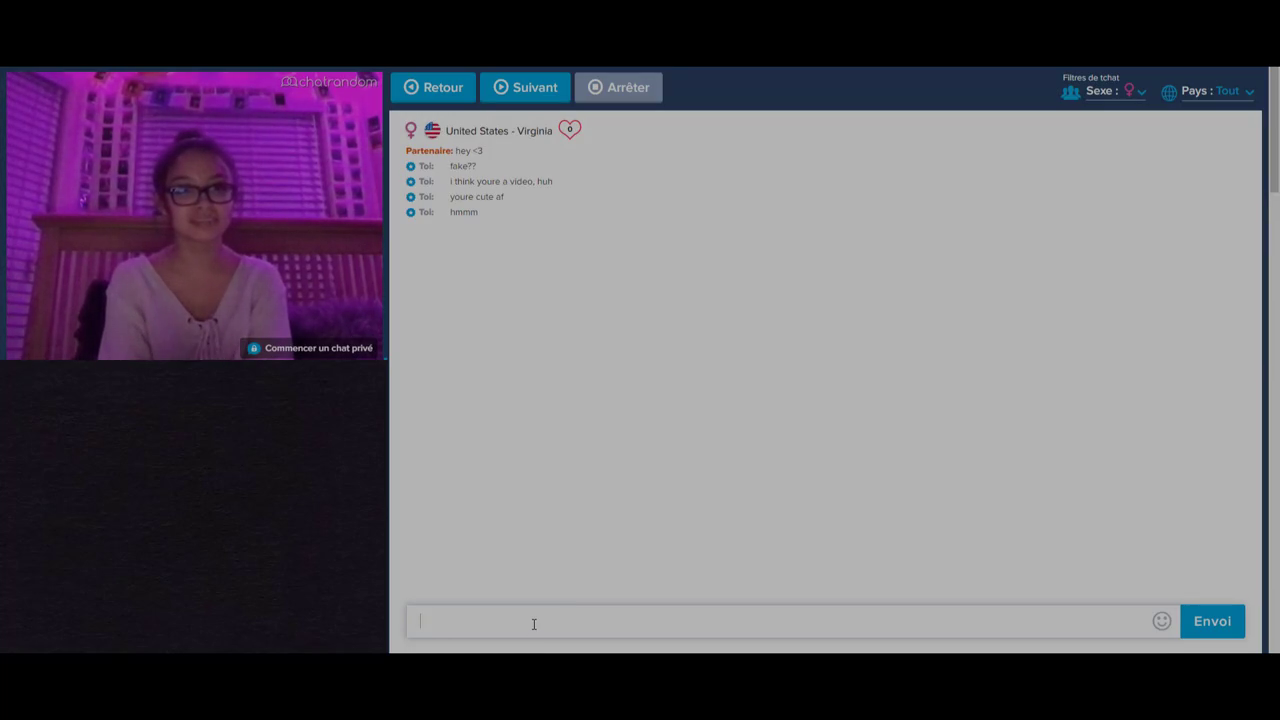
Task: Click the blue icon beside the 'fake??' message
Action: (411, 166)
